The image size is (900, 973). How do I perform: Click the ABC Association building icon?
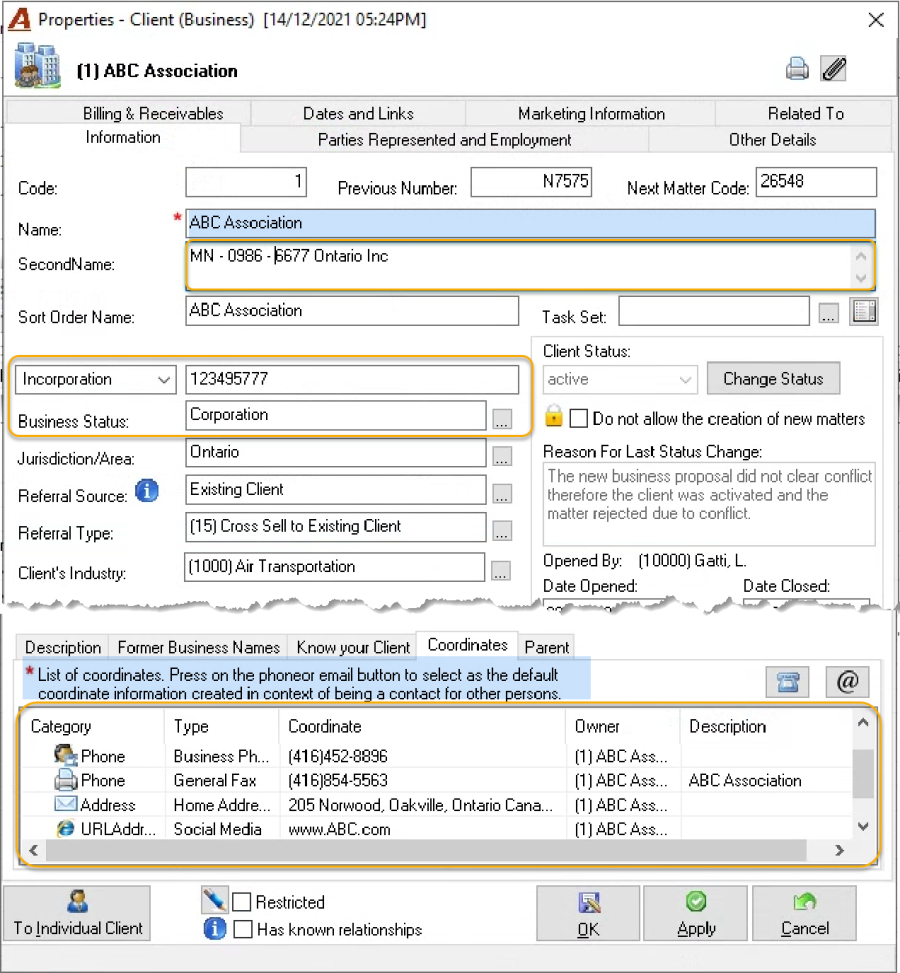(38, 65)
